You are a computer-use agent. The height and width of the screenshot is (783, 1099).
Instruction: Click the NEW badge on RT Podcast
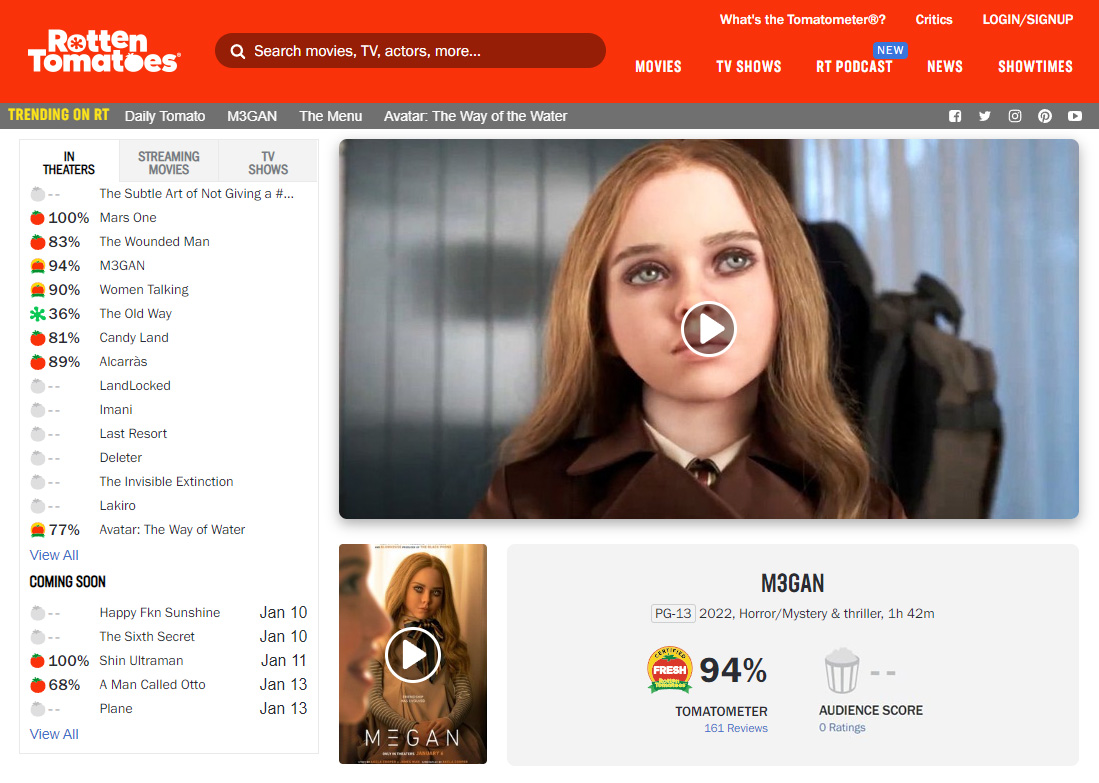coord(890,50)
